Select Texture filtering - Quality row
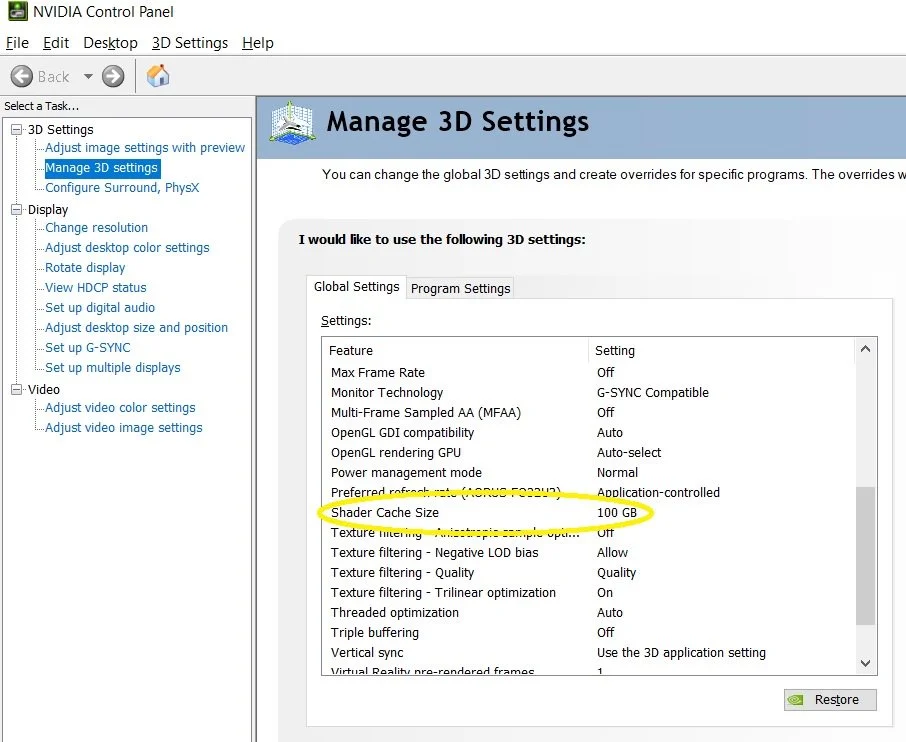The height and width of the screenshot is (742, 906). click(588, 573)
